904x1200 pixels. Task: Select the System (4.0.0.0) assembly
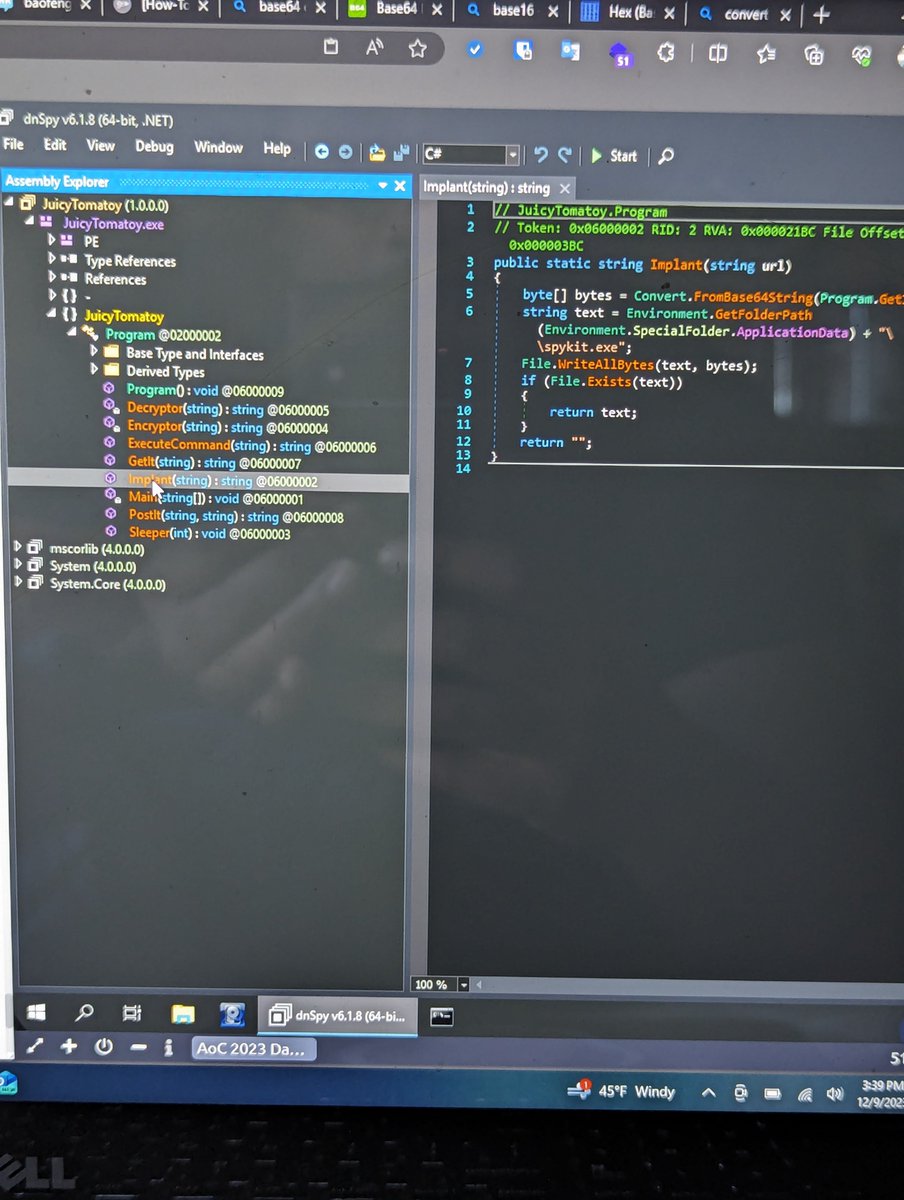tap(93, 566)
